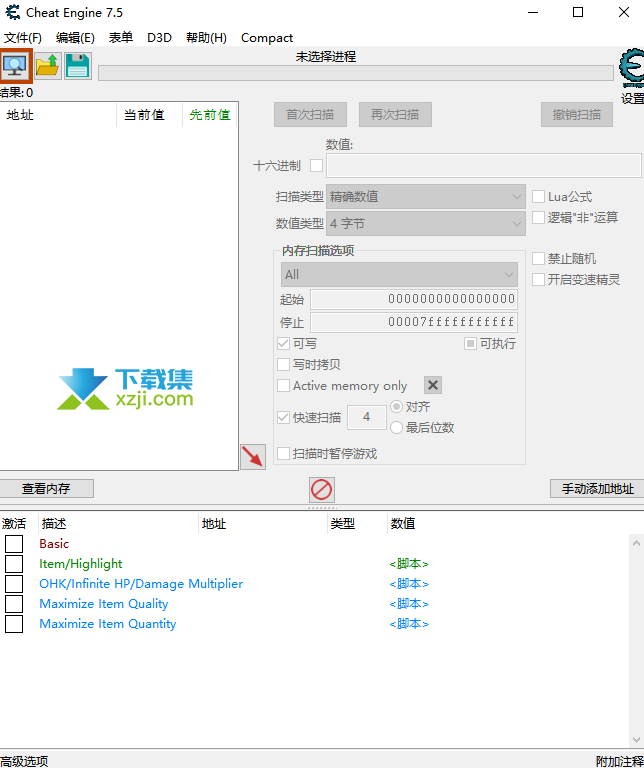
Task: Click Cheat Engine title bar icon
Action: 12,12
